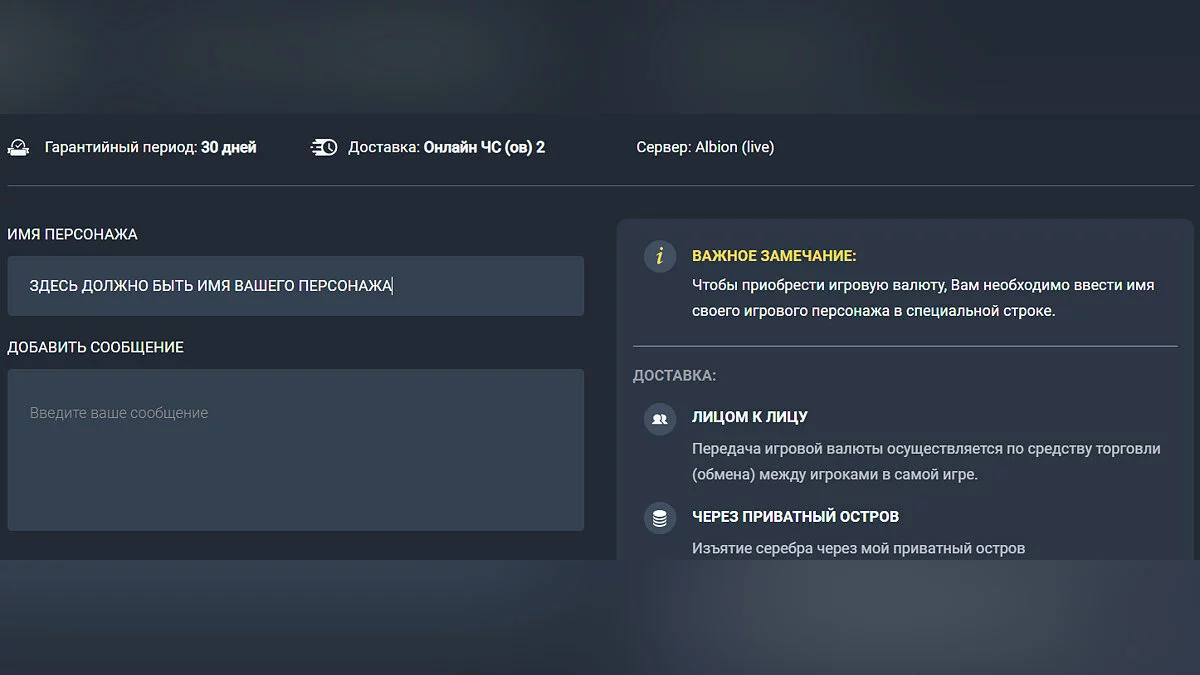1200x675 pixels.
Task: Click the info icon beside ВАЖНОЕ ЗАМЕЧАНИЕ
Action: coord(659,256)
